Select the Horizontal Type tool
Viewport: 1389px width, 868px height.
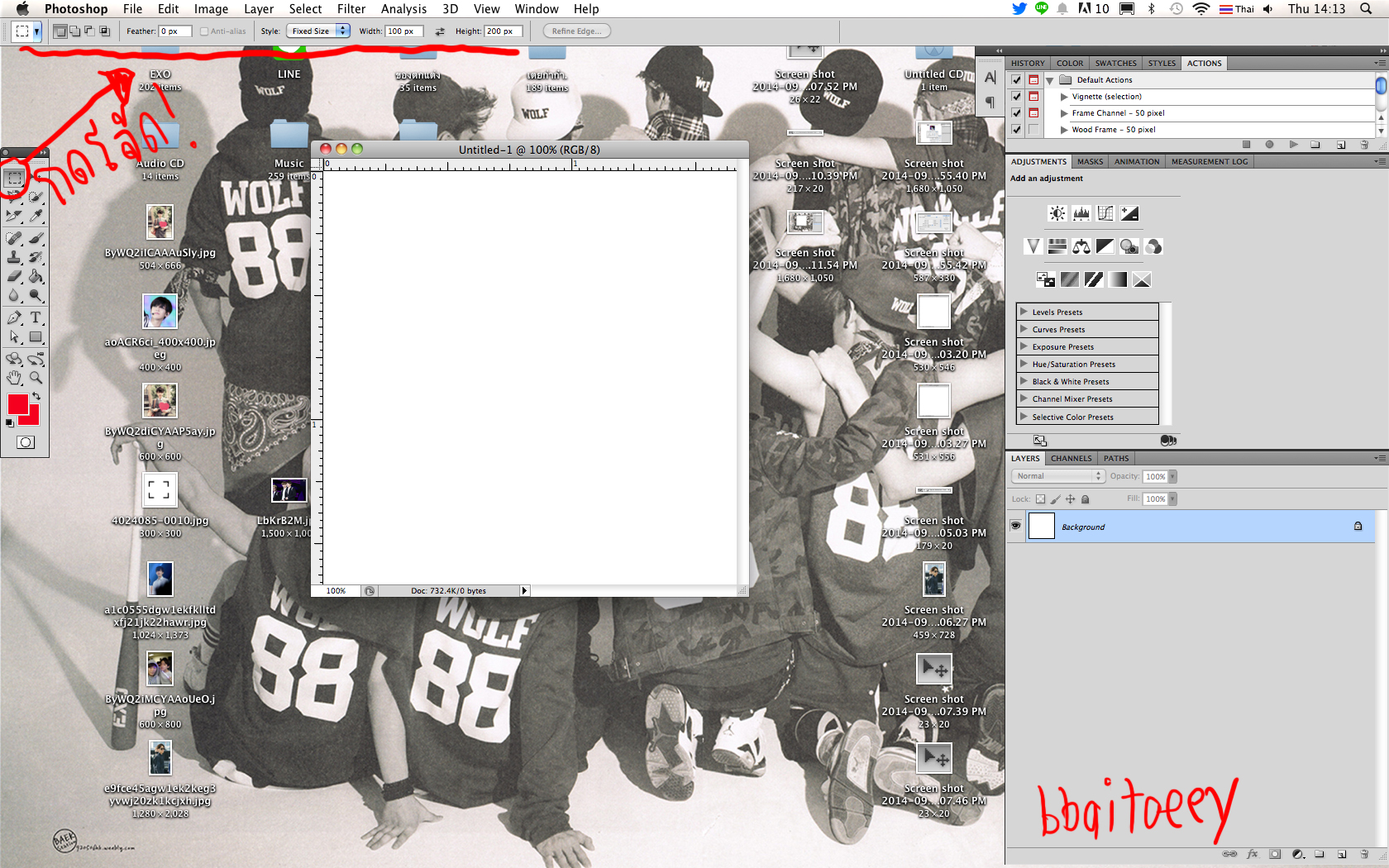[x=36, y=318]
